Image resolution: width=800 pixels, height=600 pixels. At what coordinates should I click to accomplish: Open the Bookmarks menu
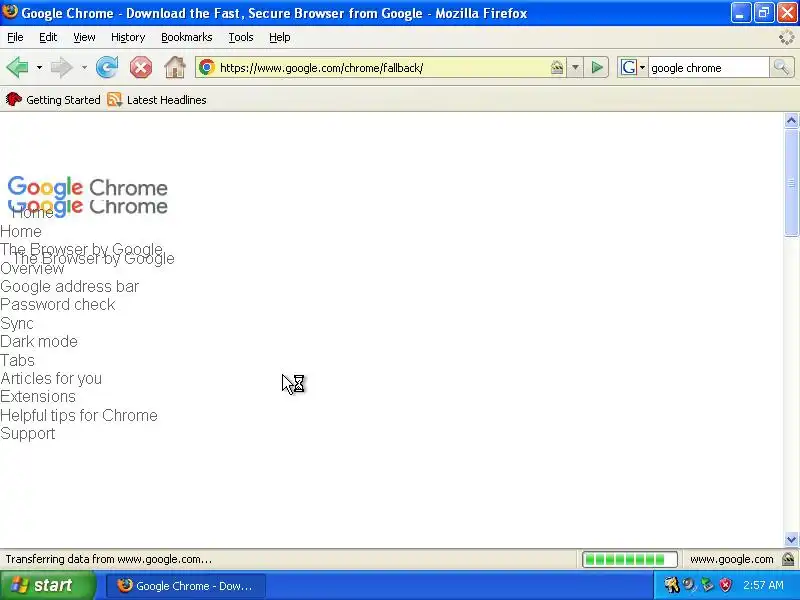(187, 37)
